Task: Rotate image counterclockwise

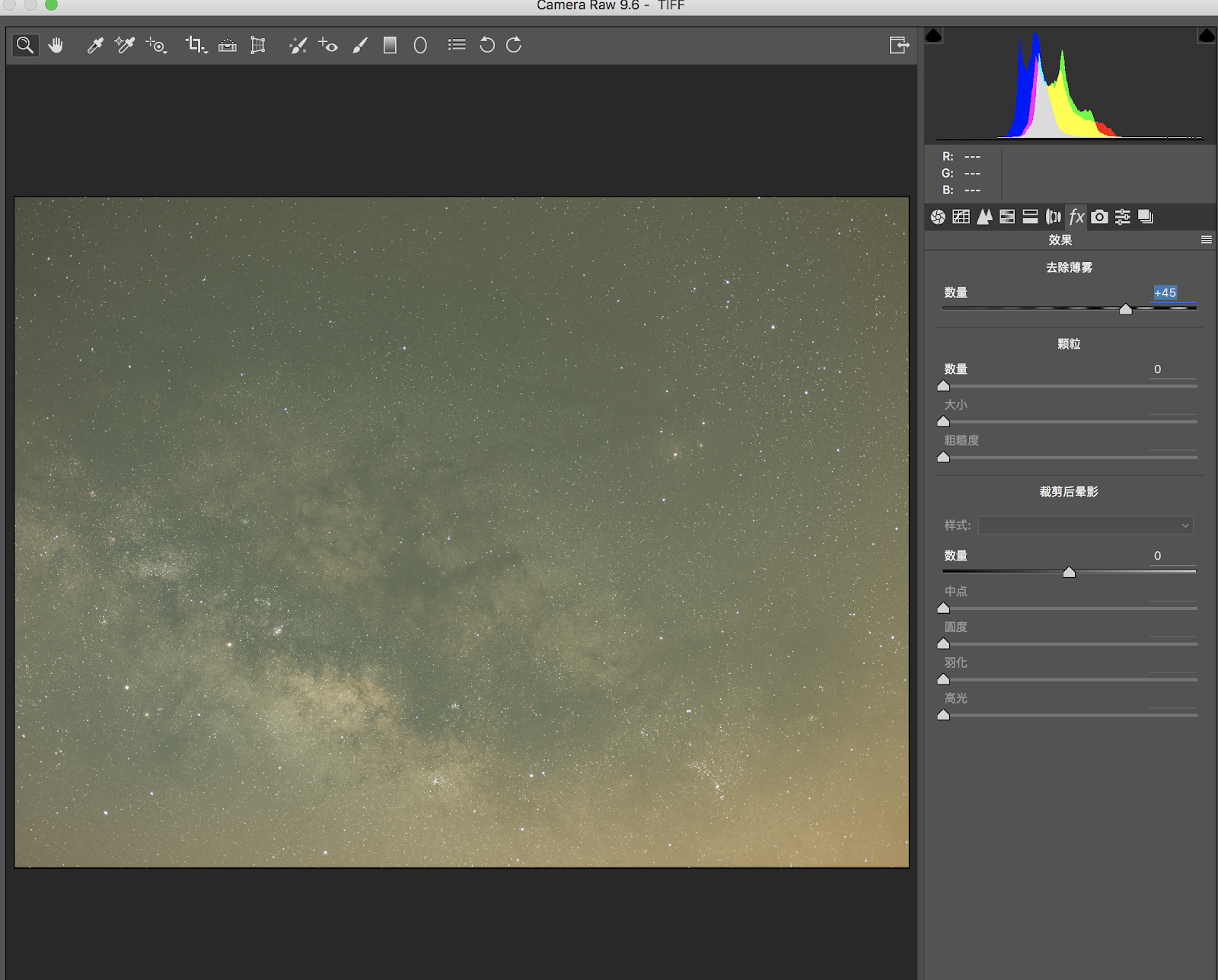Action: click(487, 45)
